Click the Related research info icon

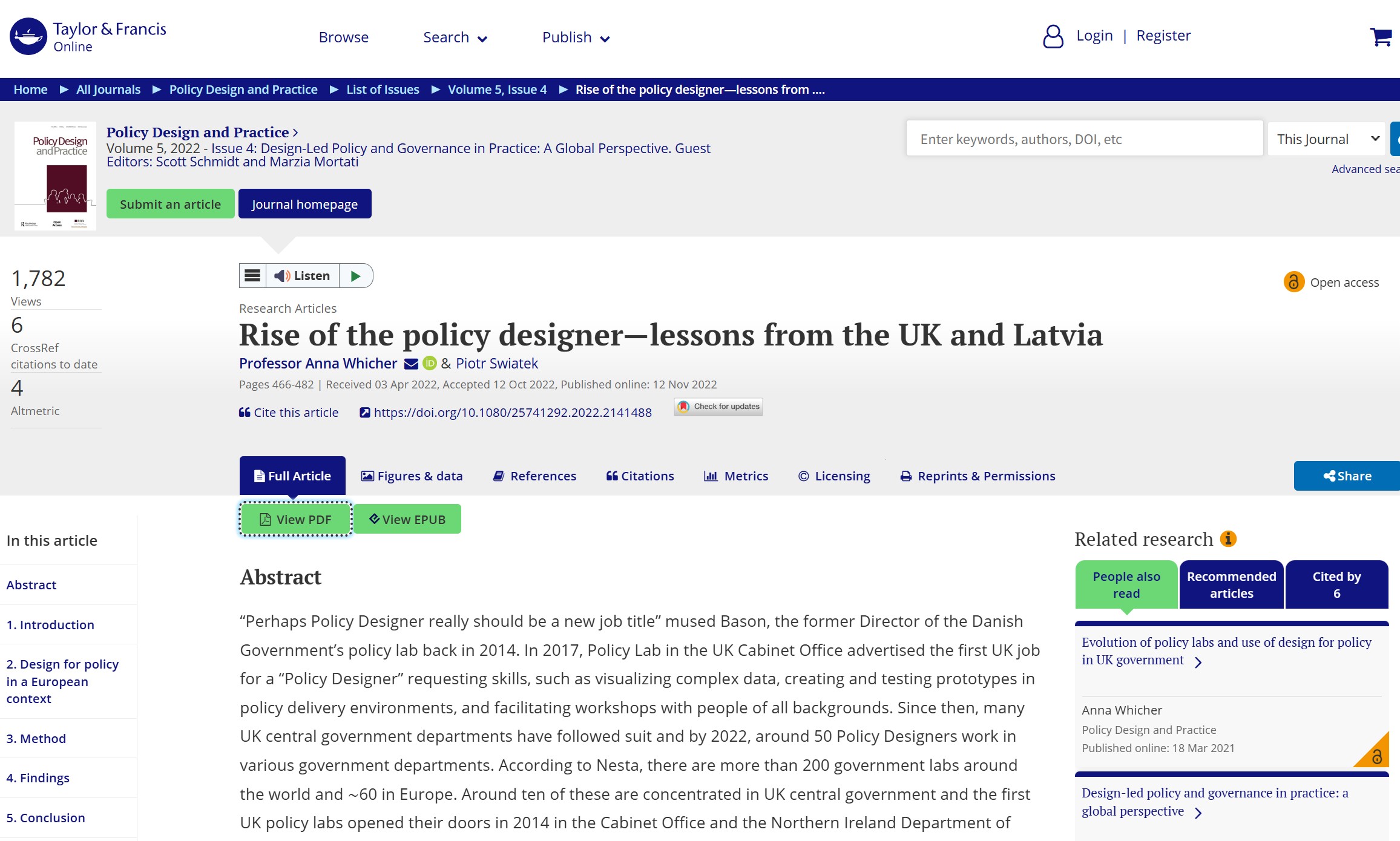[x=1229, y=539]
